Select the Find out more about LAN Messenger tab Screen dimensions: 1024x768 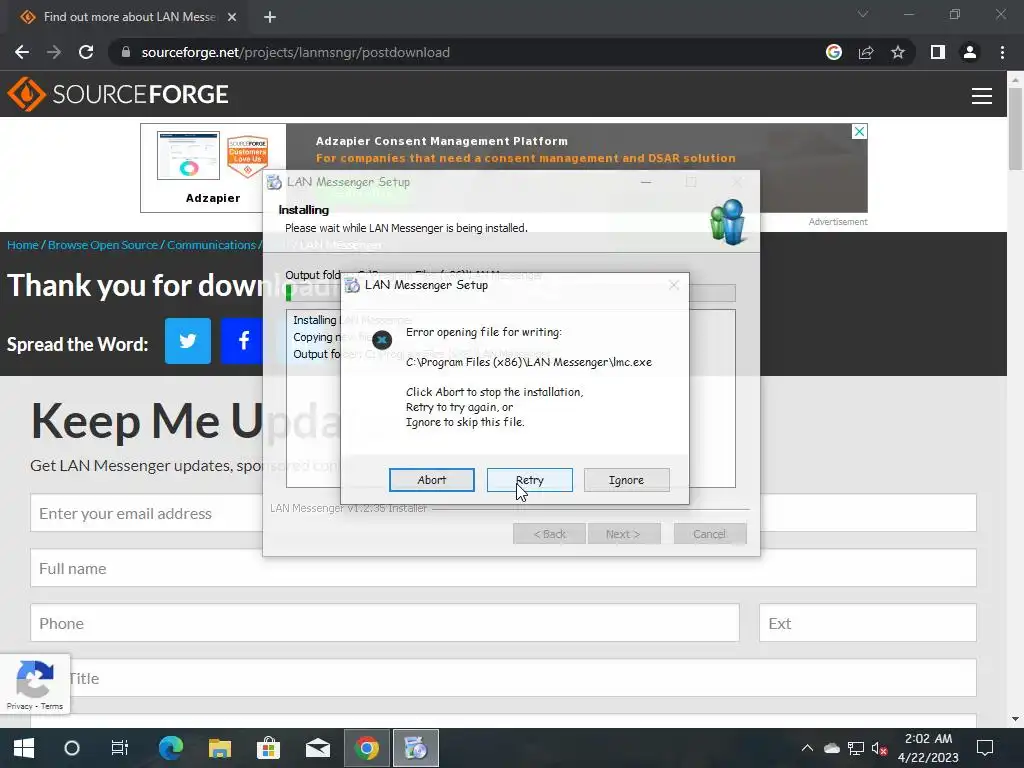pos(129,17)
